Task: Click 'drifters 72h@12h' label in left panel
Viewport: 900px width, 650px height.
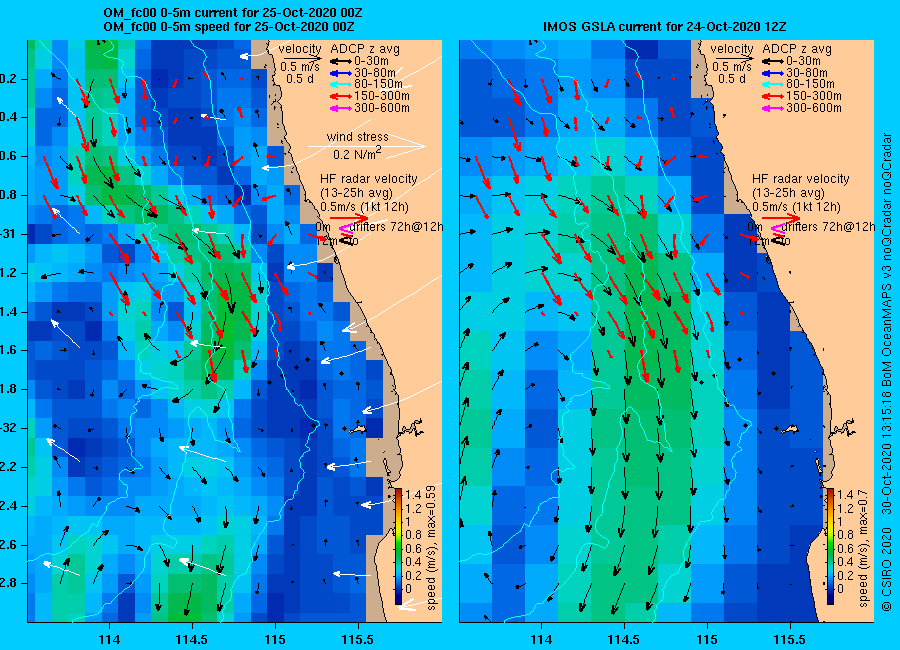Action: [396, 227]
